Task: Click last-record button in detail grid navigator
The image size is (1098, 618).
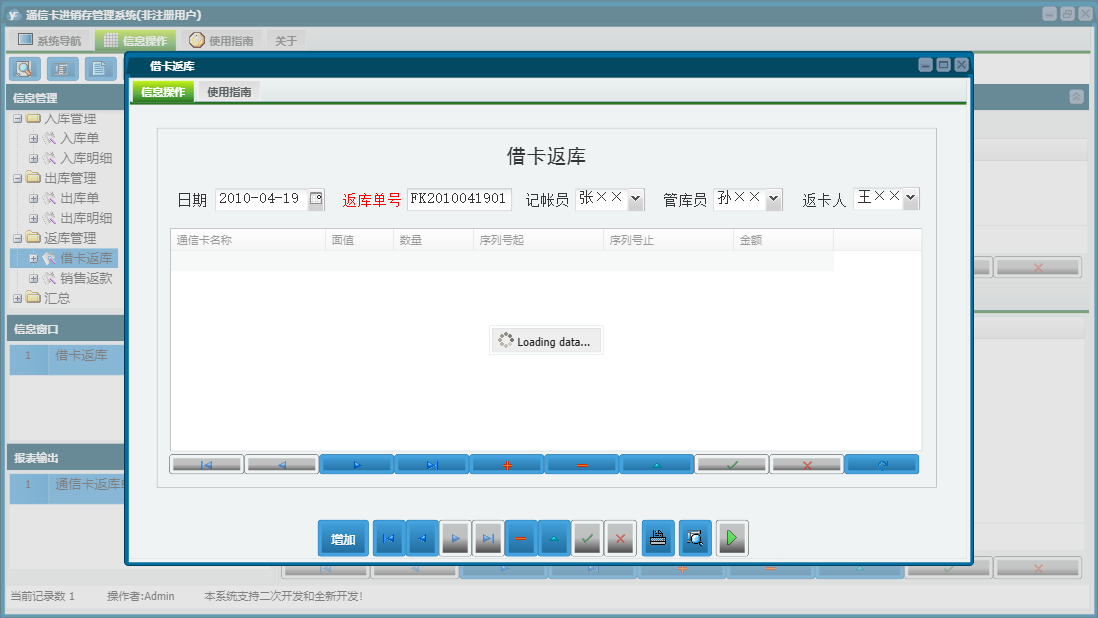Action: (431, 465)
